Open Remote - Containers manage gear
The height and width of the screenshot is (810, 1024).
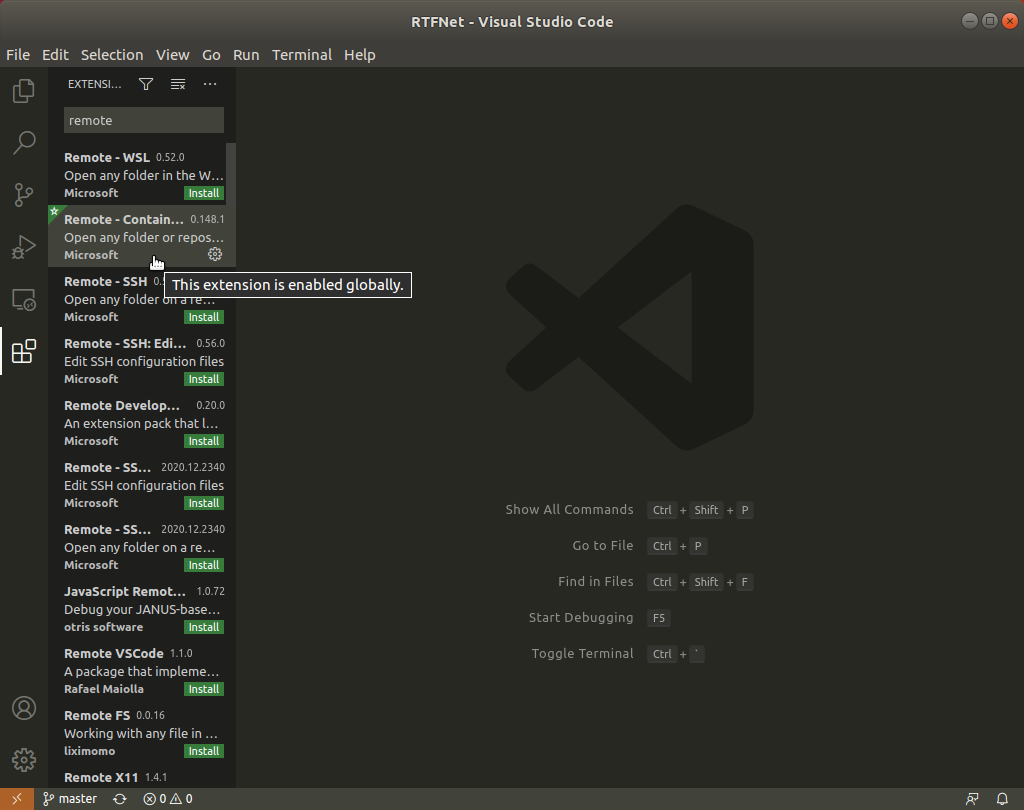[x=215, y=254]
